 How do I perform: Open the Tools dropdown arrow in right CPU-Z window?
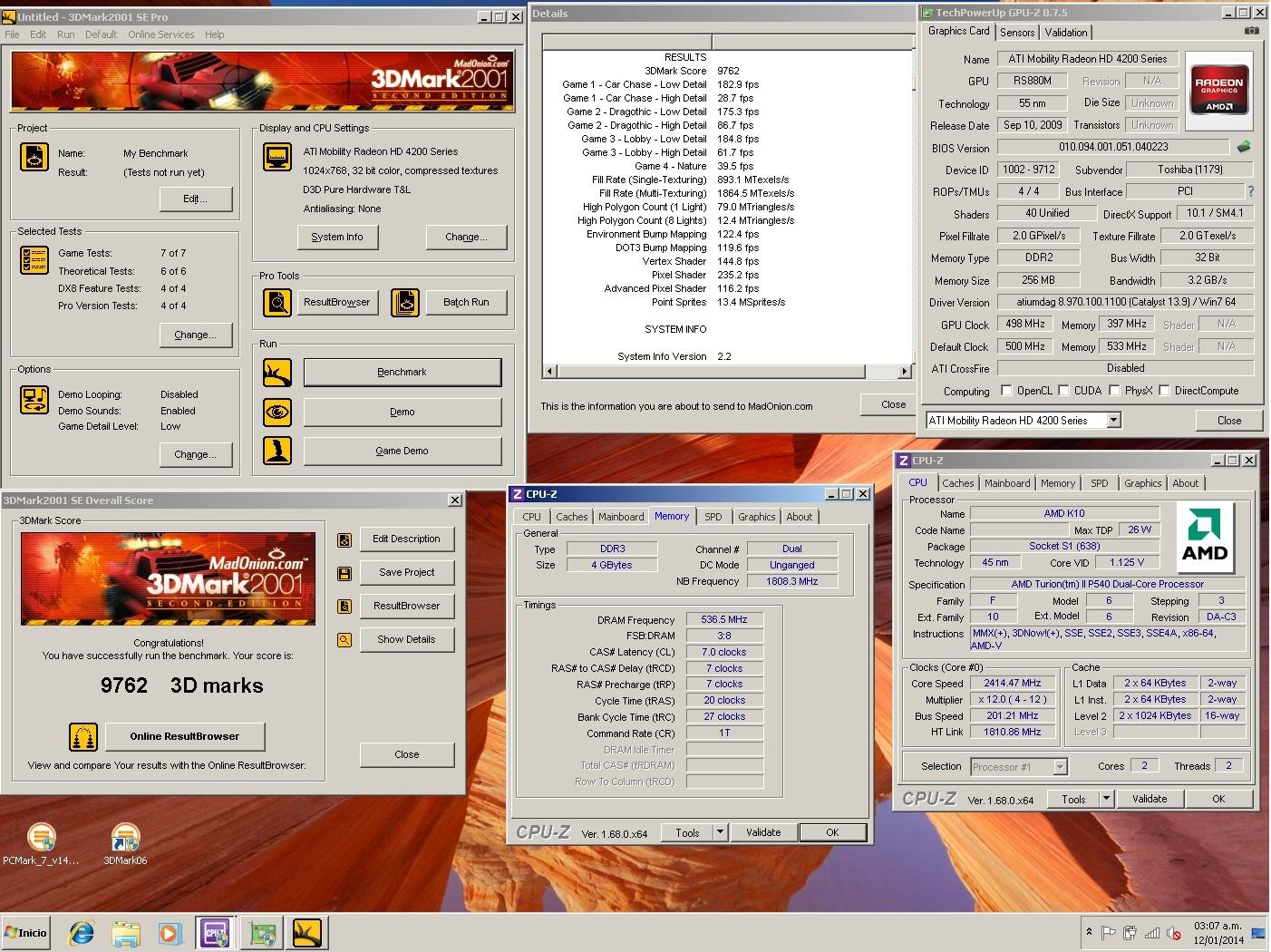pos(1106,799)
